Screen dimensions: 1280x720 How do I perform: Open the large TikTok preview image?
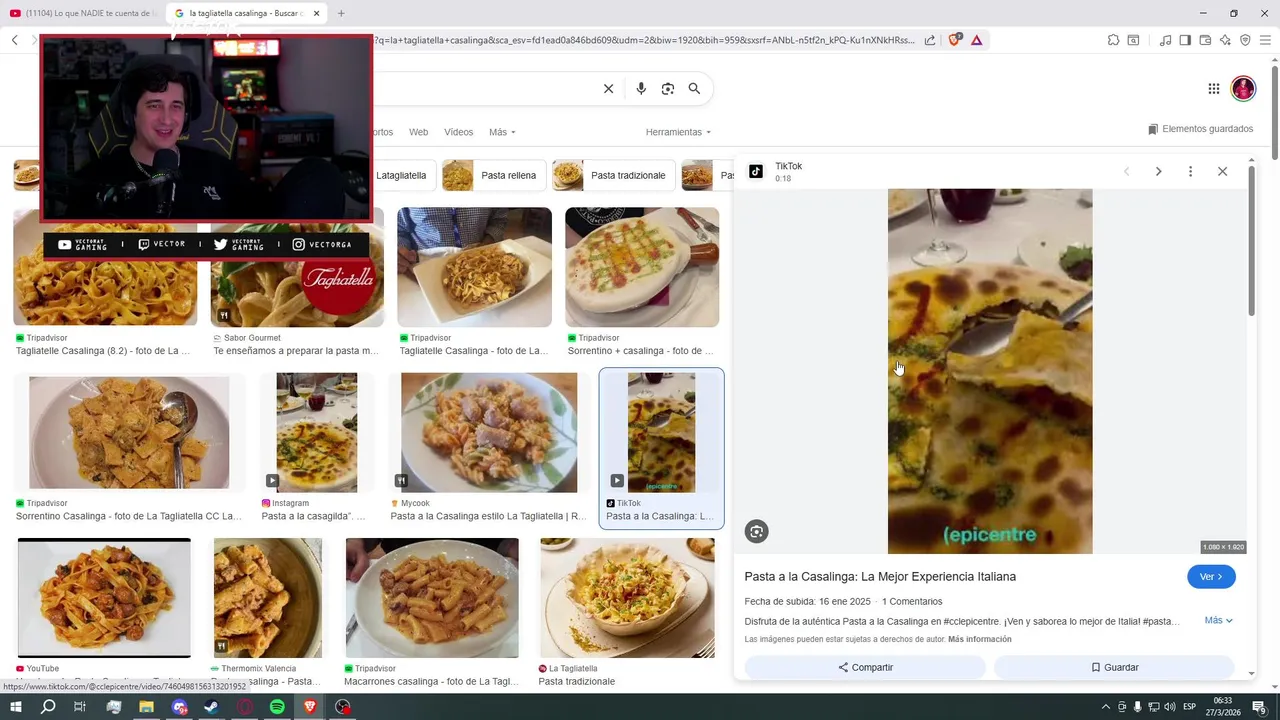990,371
